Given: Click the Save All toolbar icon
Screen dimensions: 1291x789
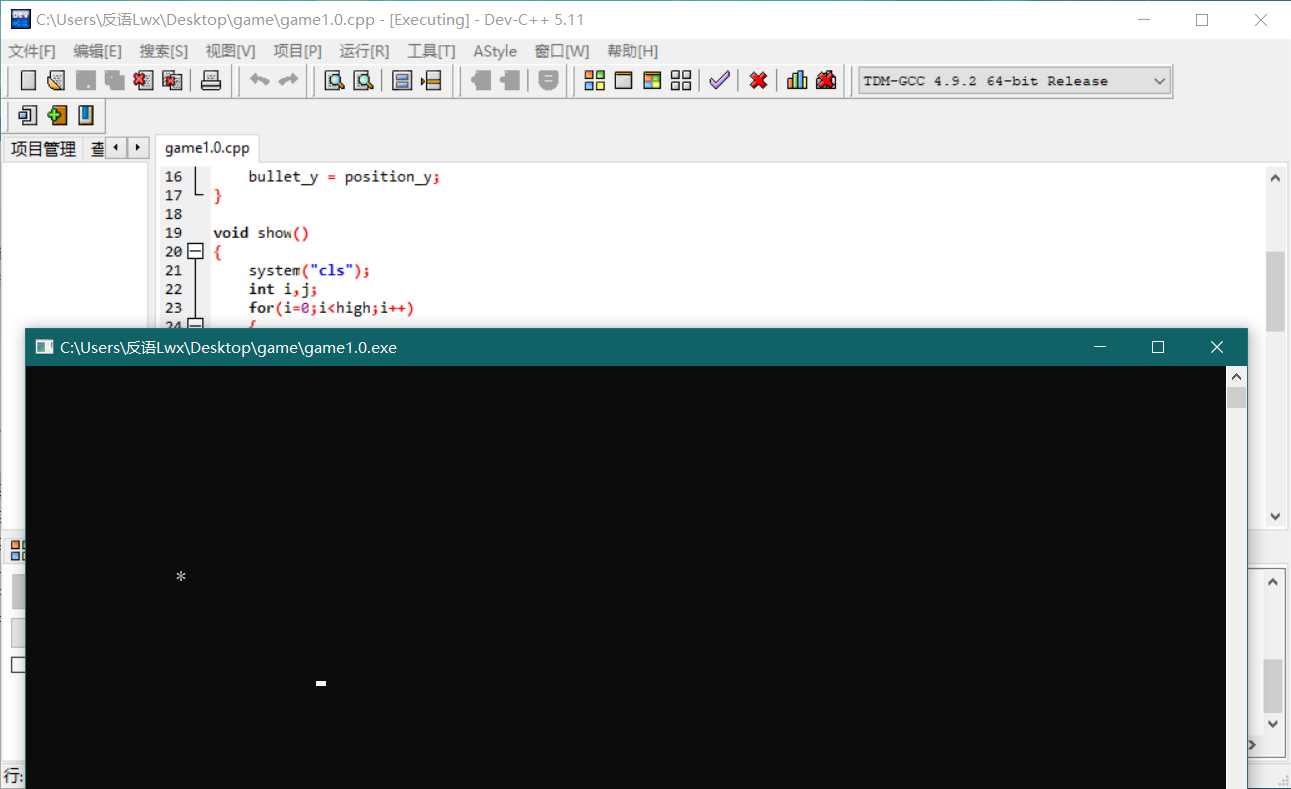Looking at the screenshot, I should [x=115, y=81].
